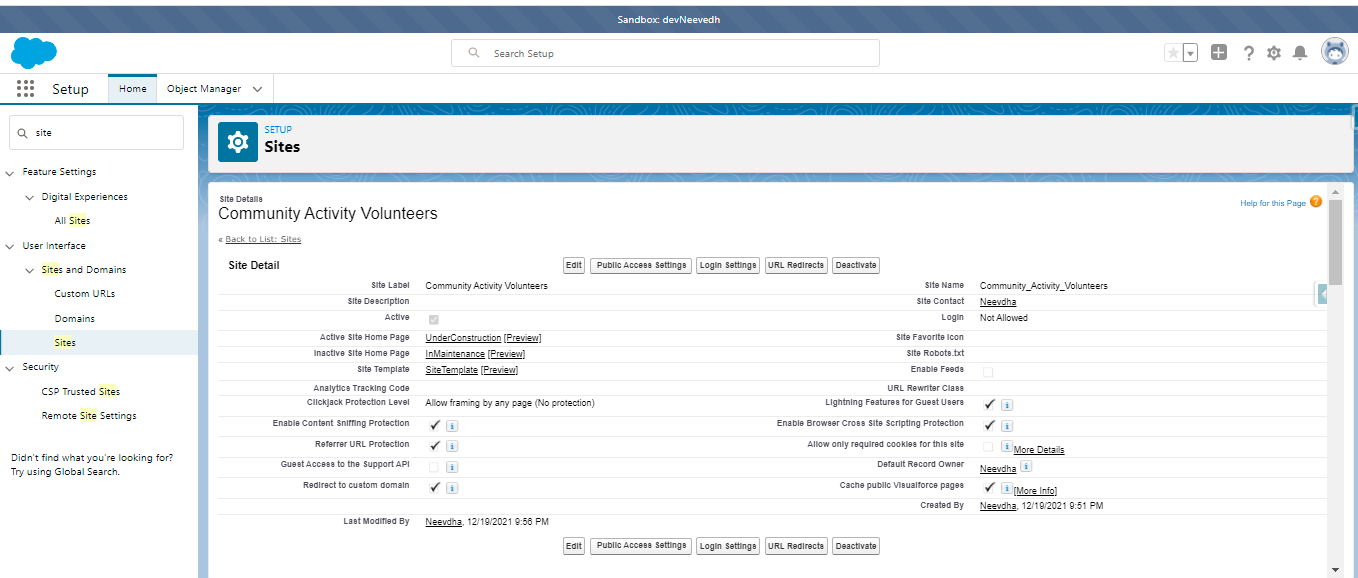Click the Setup gear icon
Viewport: 1358px width, 578px height.
pos(1274,52)
